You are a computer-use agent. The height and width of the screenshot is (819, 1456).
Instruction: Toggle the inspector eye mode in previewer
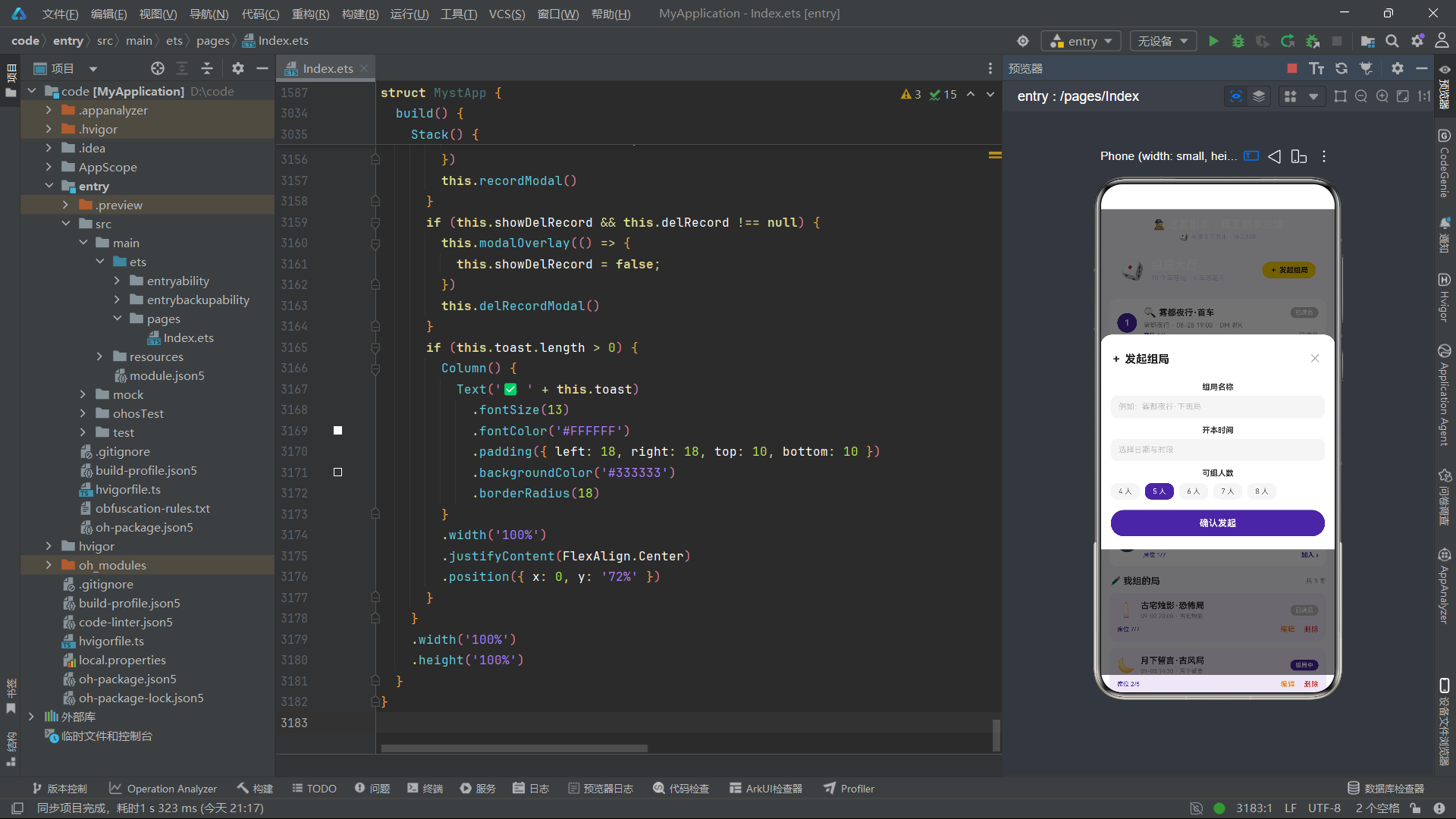coord(1236,96)
